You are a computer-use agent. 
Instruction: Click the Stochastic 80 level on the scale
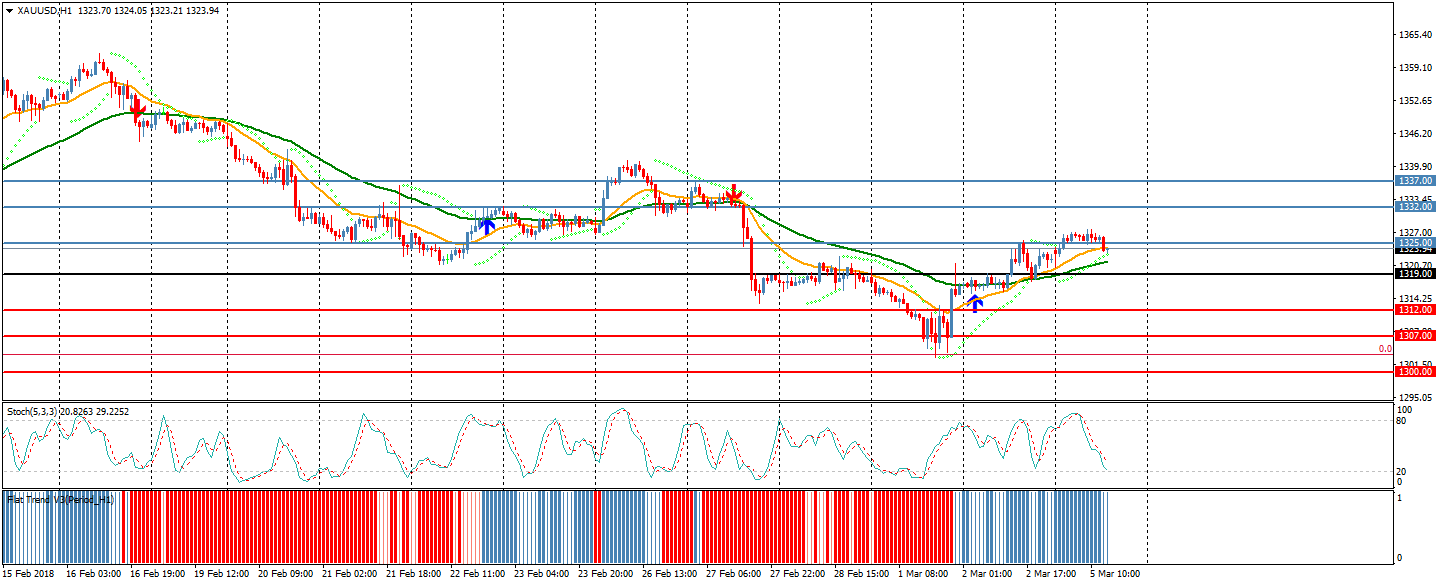(x=1402, y=421)
